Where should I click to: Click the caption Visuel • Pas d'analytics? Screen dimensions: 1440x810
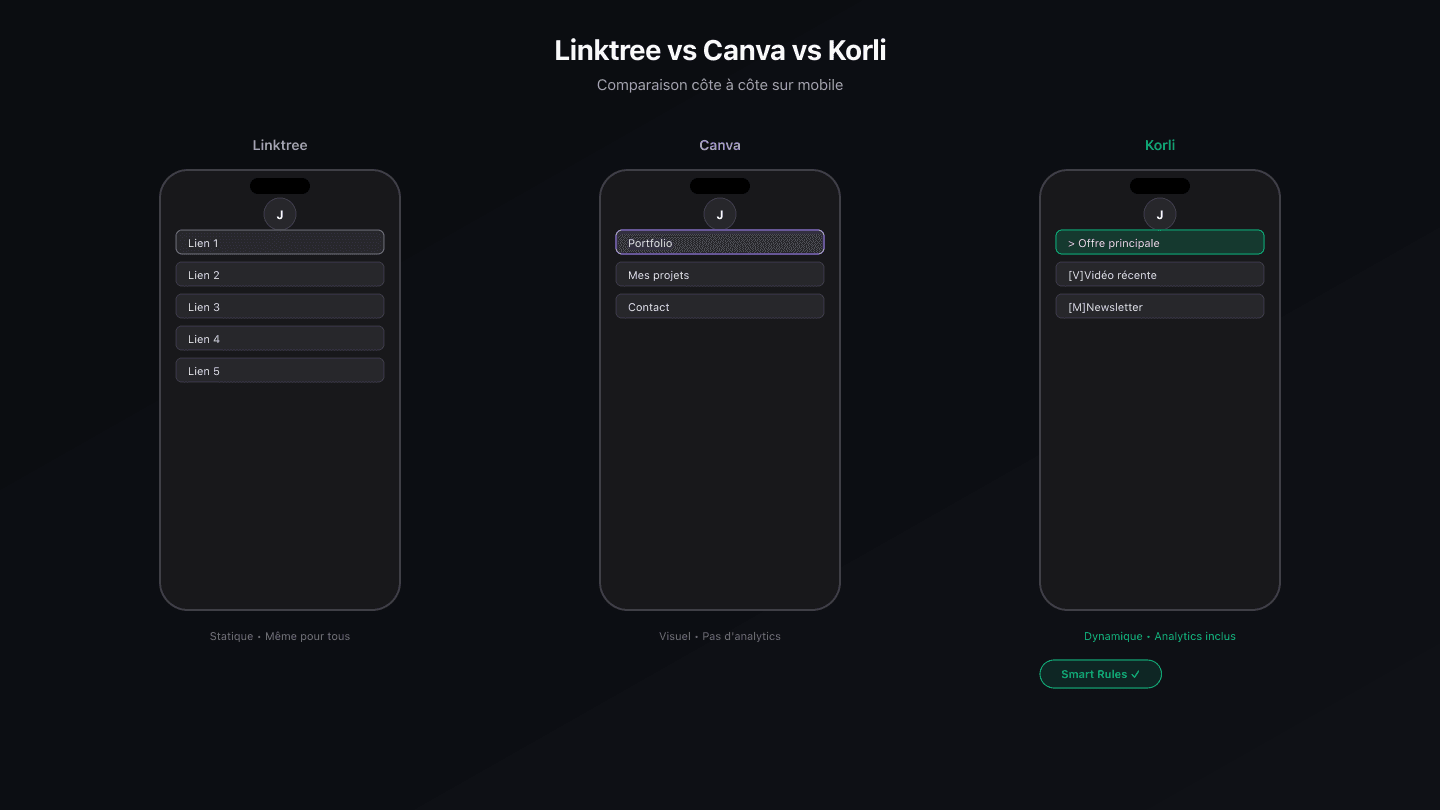pos(720,636)
